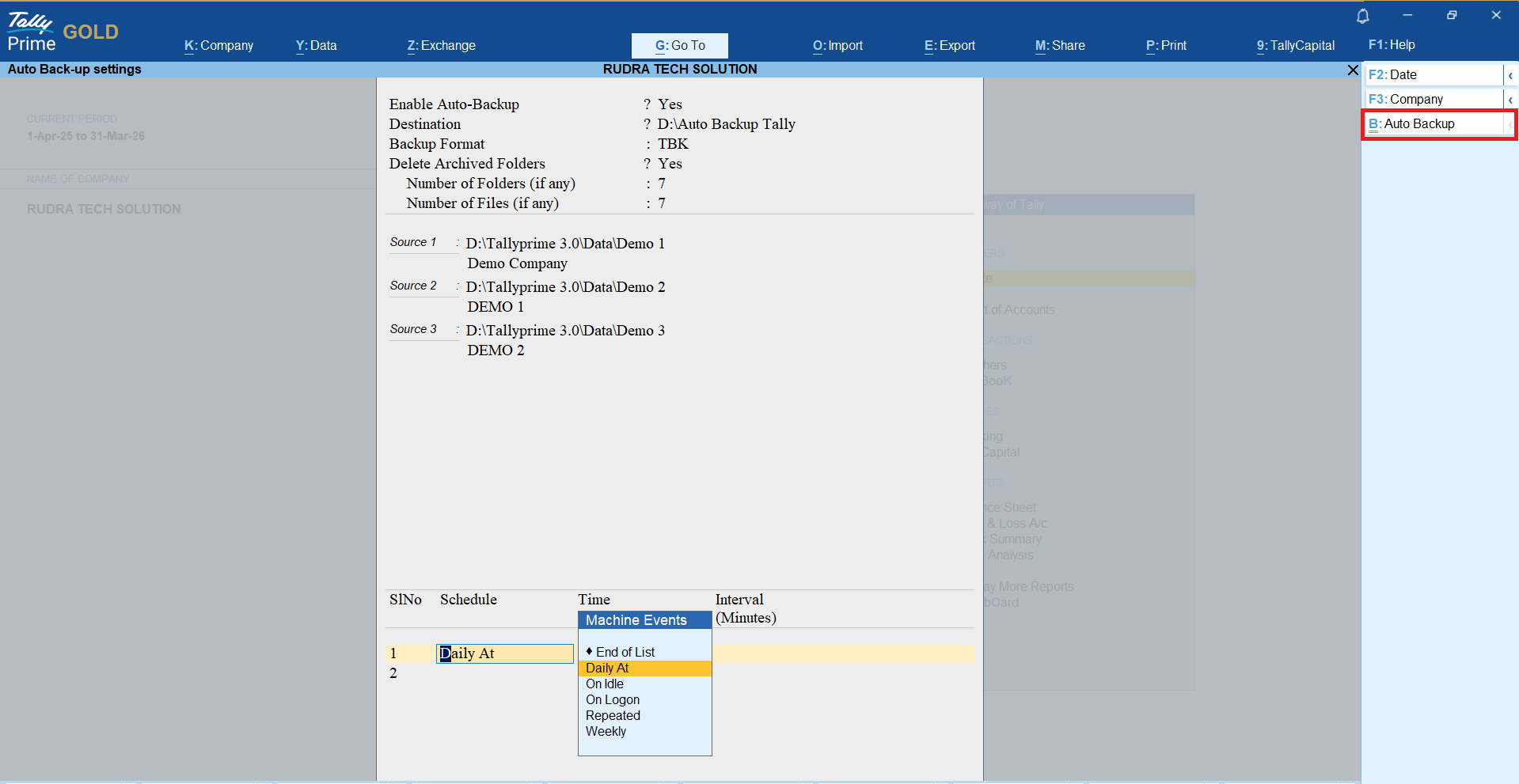Toggle Delete Archived Folders Yes value
Screen dimensions: 1519x784
click(x=670, y=164)
